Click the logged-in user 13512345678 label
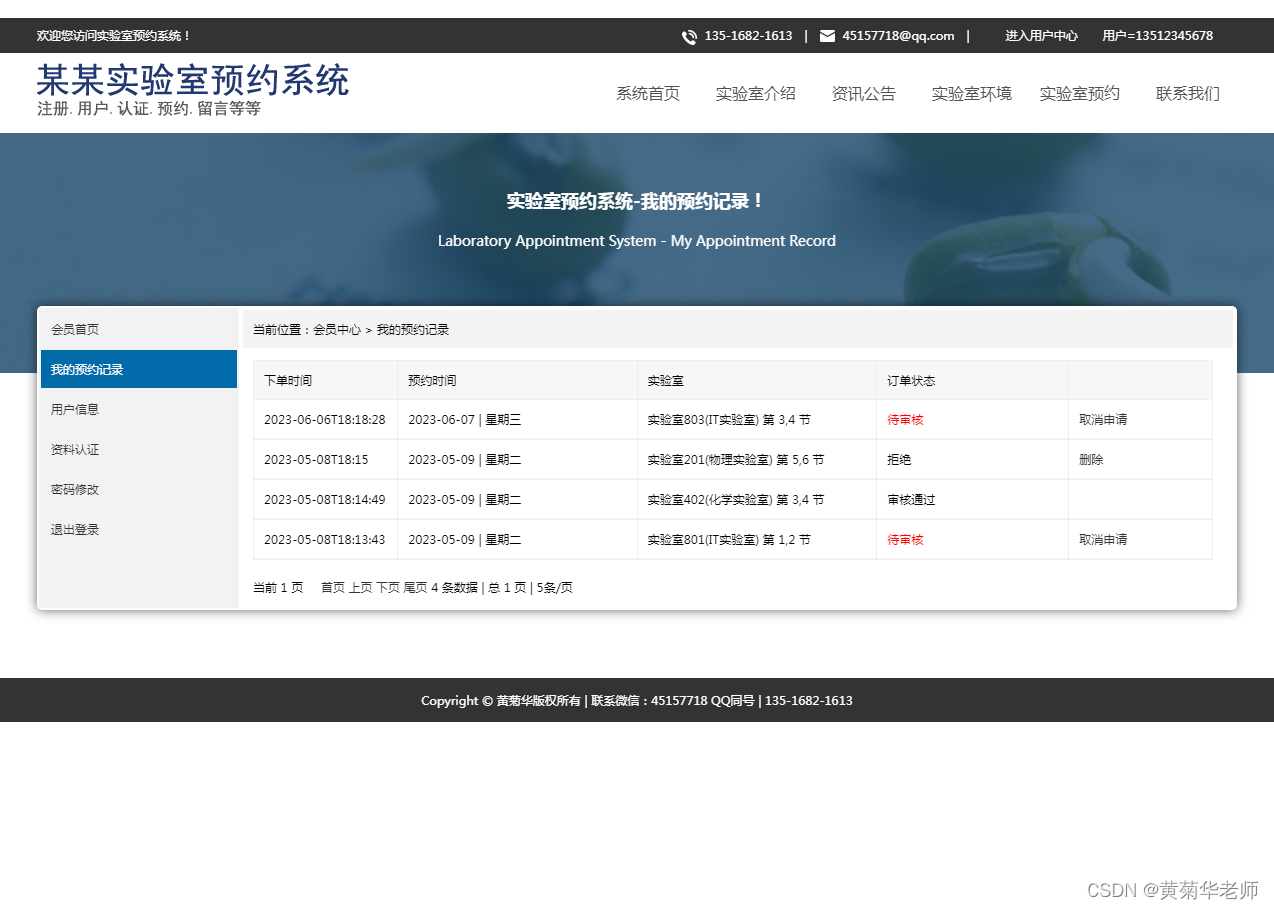Screen dimensions: 1274x910 pos(1156,36)
